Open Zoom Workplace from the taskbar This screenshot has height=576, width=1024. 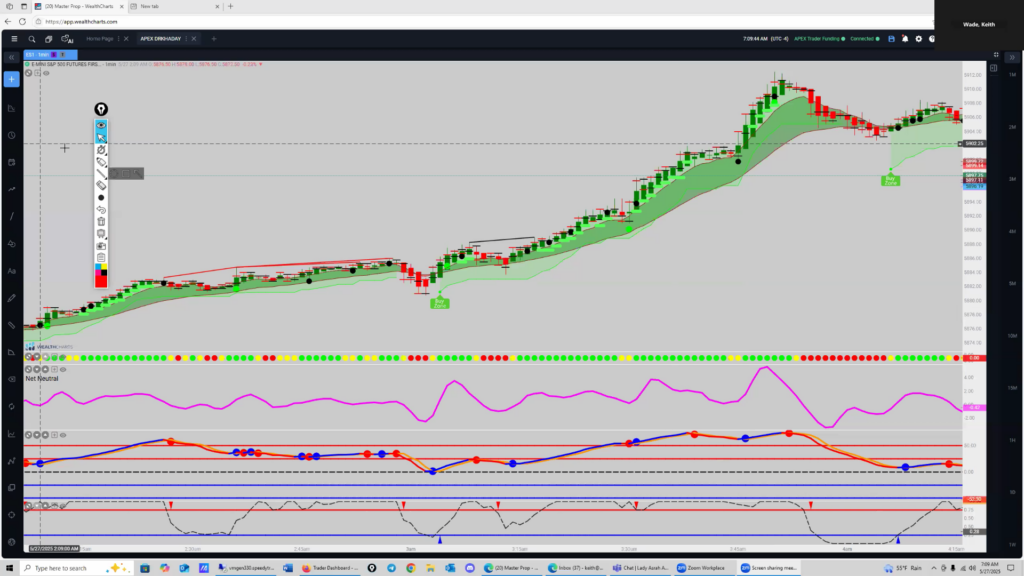701,568
